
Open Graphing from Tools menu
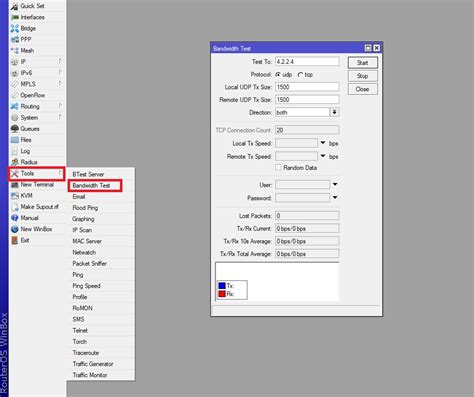pyautogui.click(x=83, y=219)
